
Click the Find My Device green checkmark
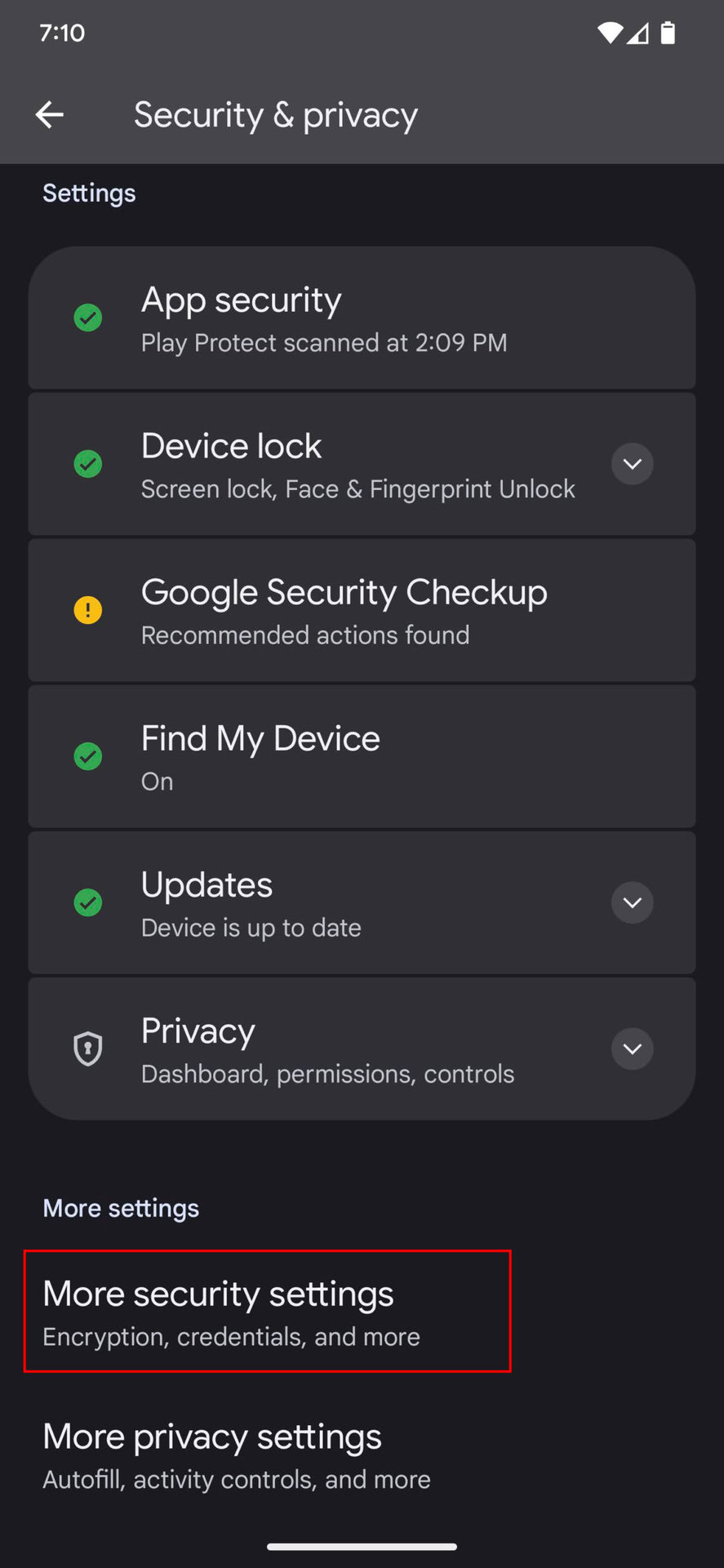(x=88, y=756)
